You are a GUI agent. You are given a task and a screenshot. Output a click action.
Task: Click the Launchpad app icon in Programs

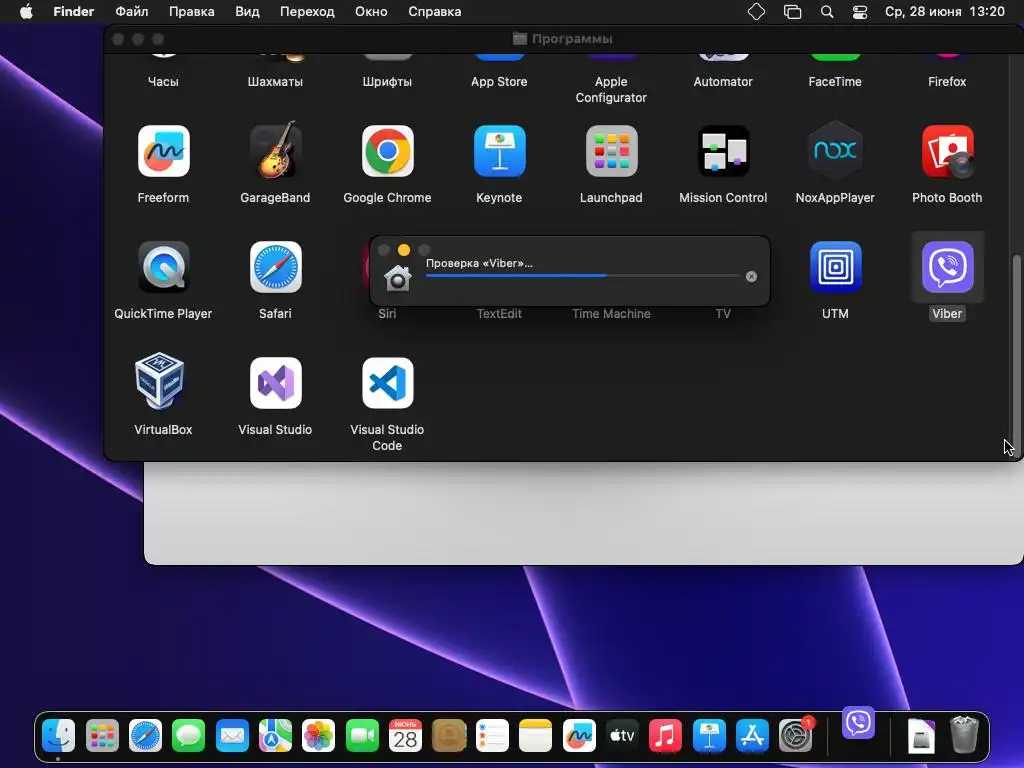(611, 151)
